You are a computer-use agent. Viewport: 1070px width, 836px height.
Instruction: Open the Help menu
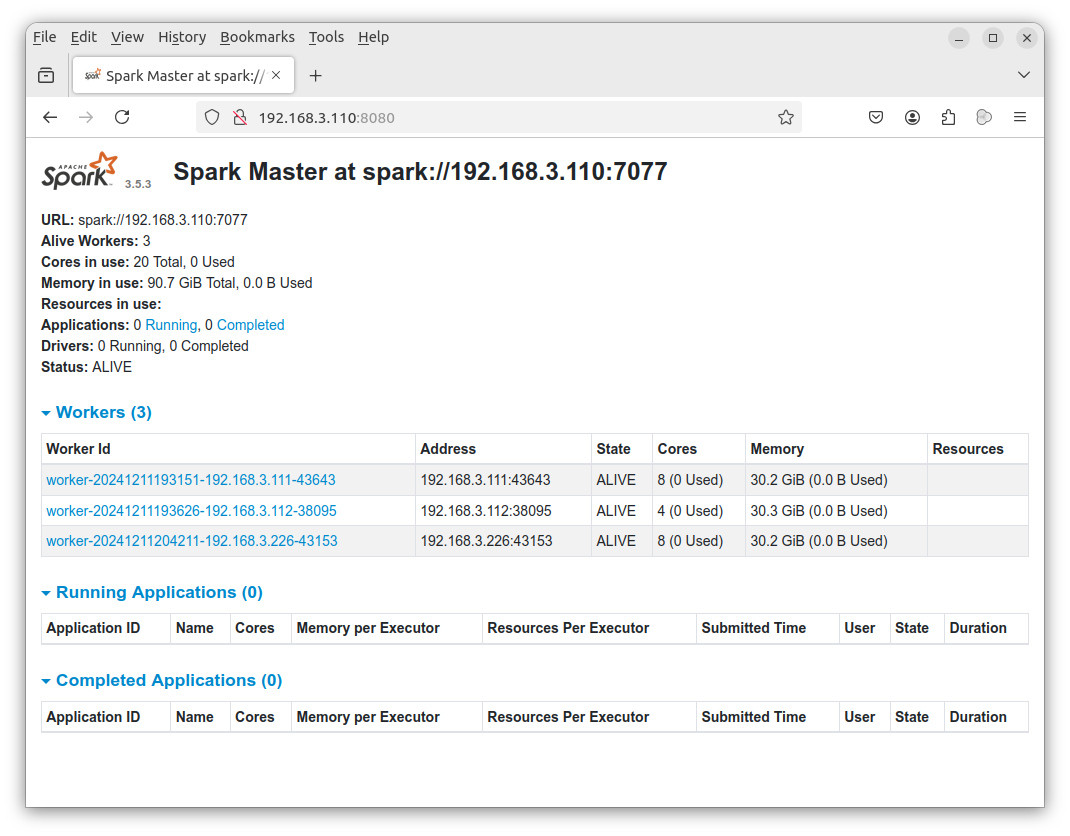pyautogui.click(x=373, y=37)
